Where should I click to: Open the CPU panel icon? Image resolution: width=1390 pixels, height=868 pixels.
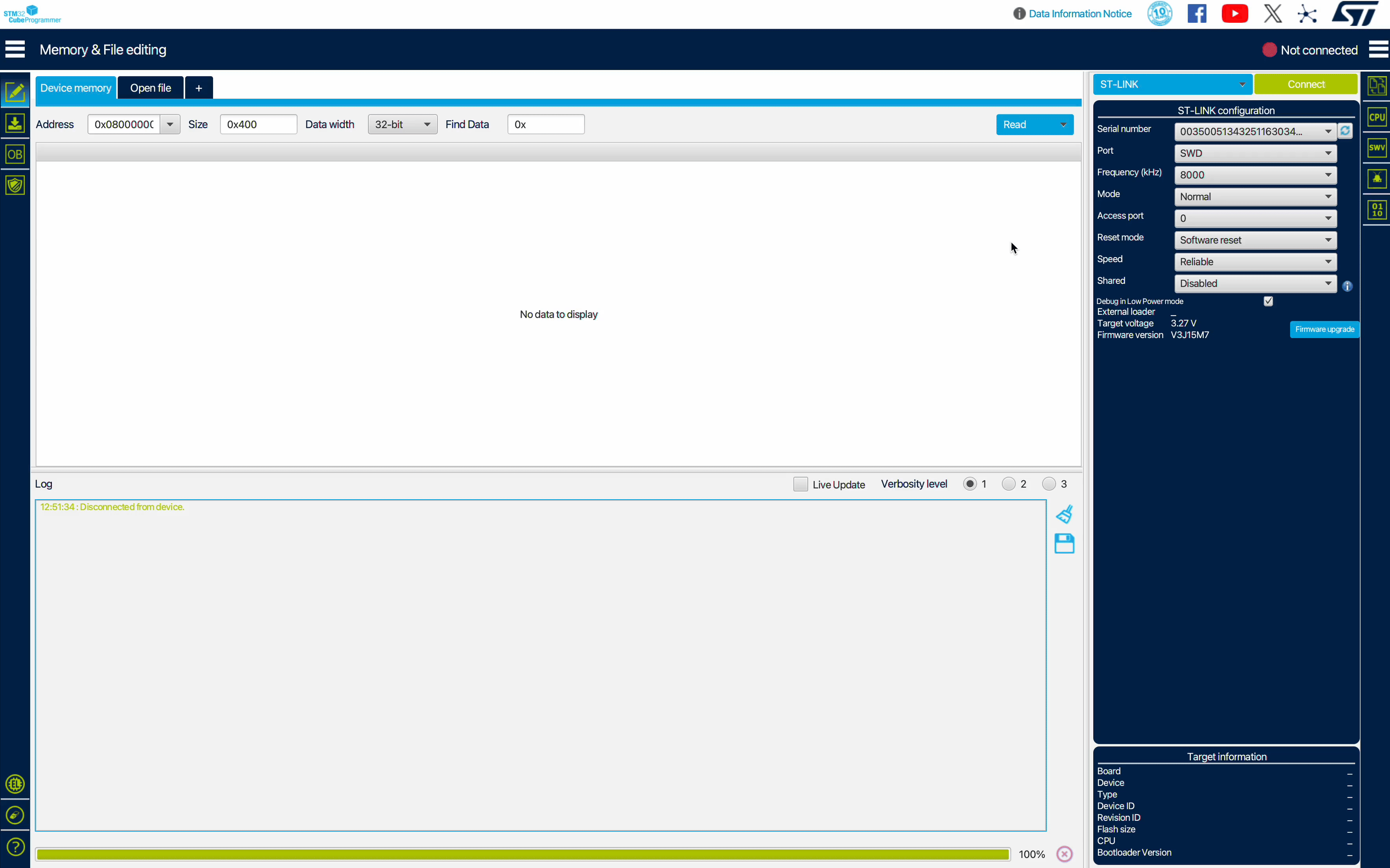point(1377,117)
